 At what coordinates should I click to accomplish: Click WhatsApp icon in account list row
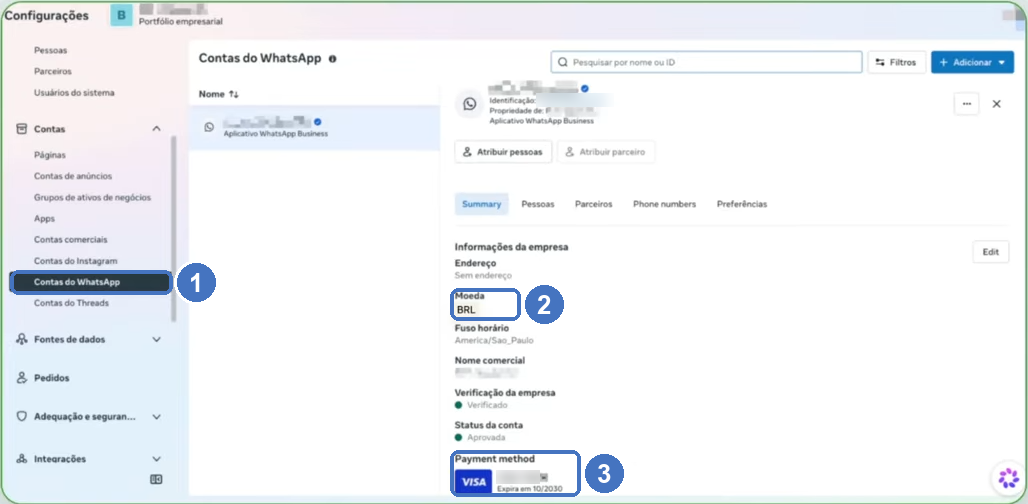[x=209, y=127]
